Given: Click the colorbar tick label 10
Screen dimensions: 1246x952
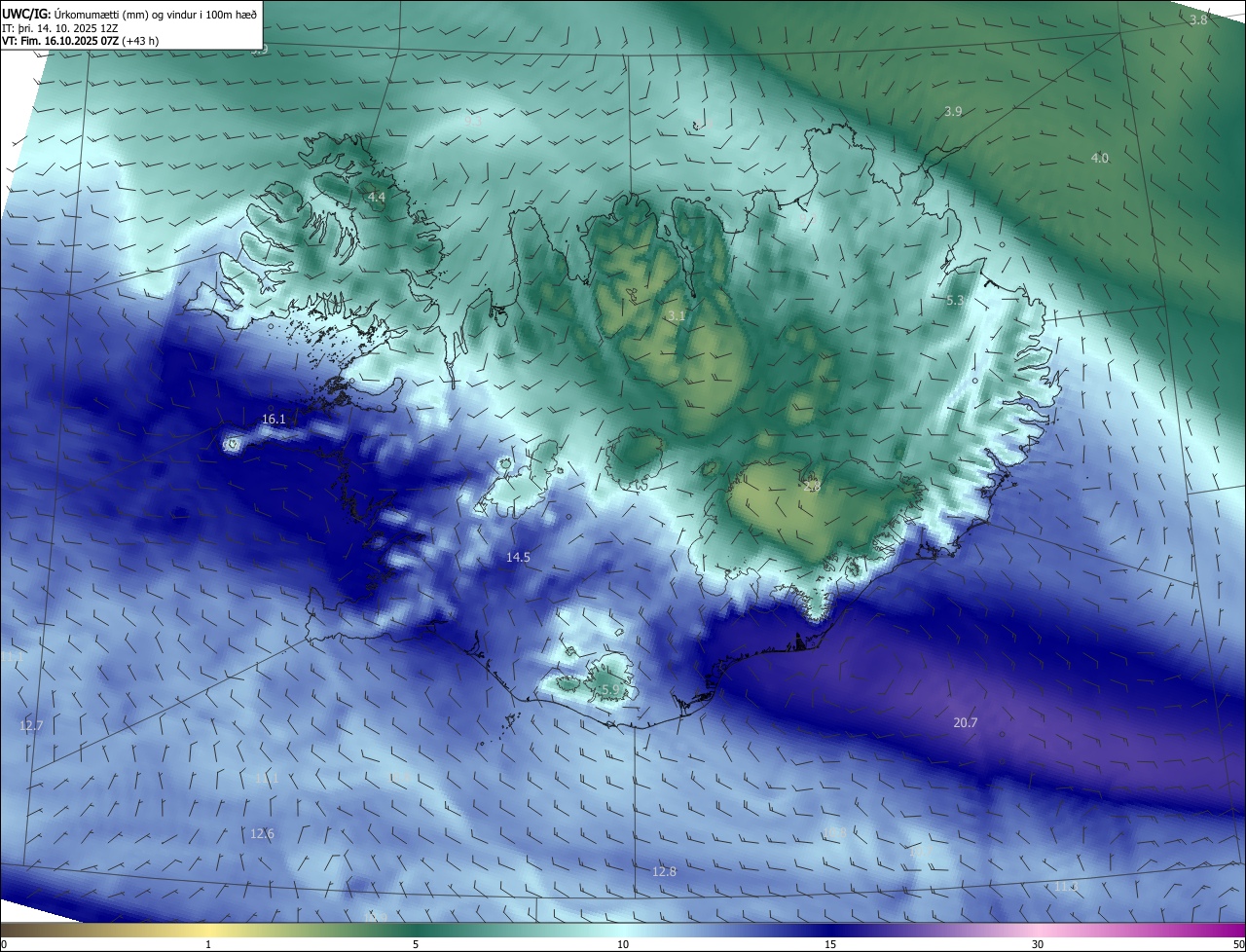Looking at the screenshot, I should [x=623, y=944].
